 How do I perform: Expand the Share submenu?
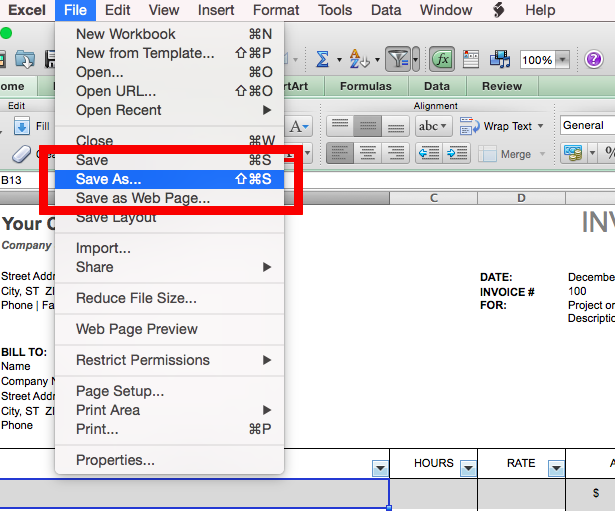(169, 267)
